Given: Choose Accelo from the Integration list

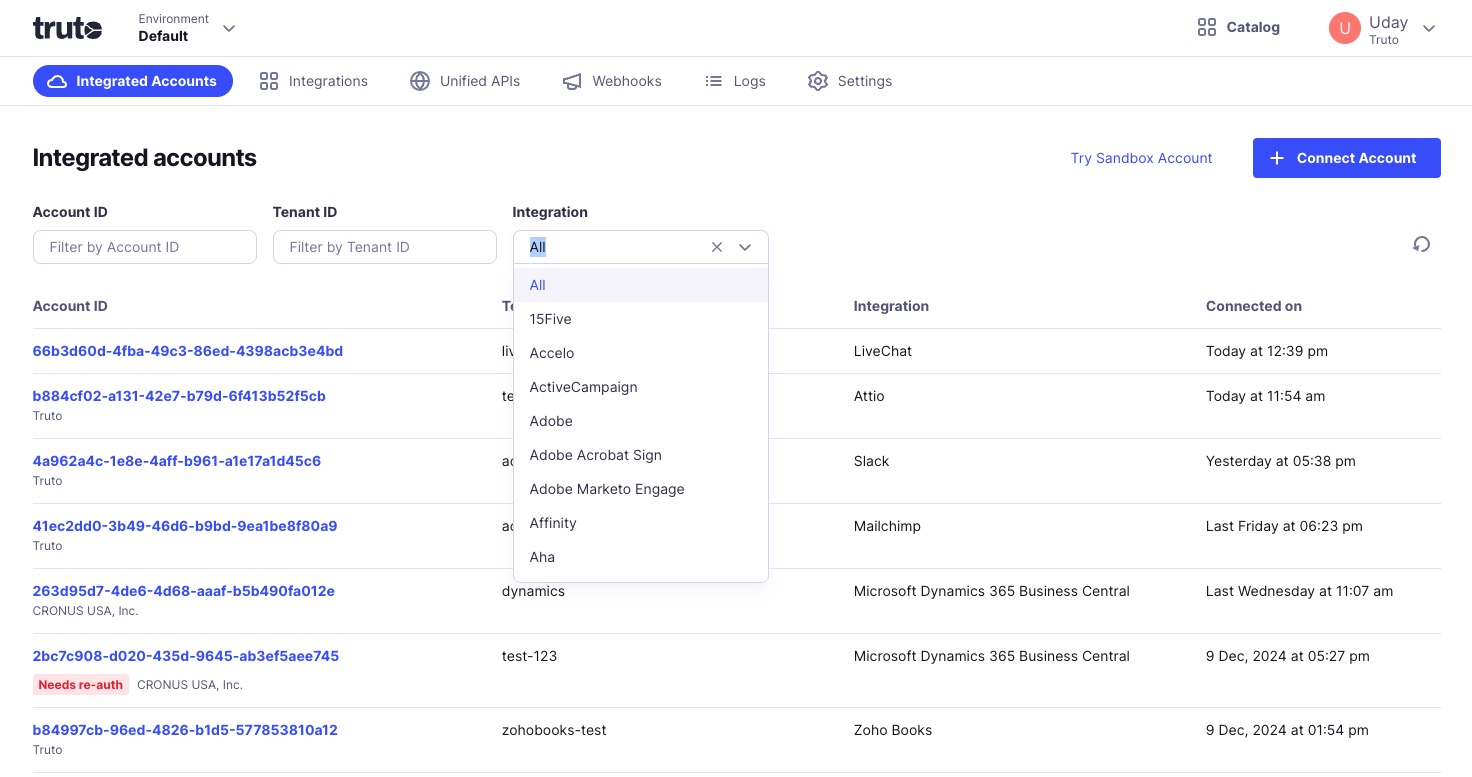Looking at the screenshot, I should 641,353.
